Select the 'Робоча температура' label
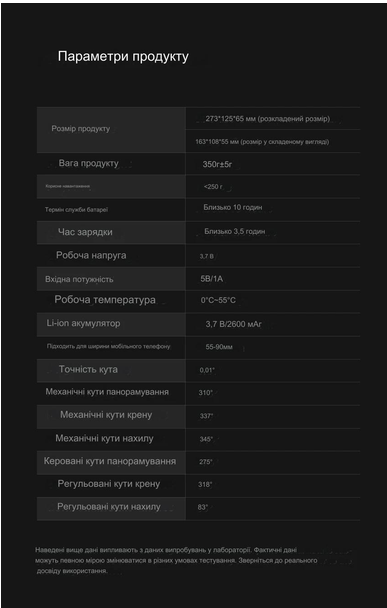 [105, 300]
